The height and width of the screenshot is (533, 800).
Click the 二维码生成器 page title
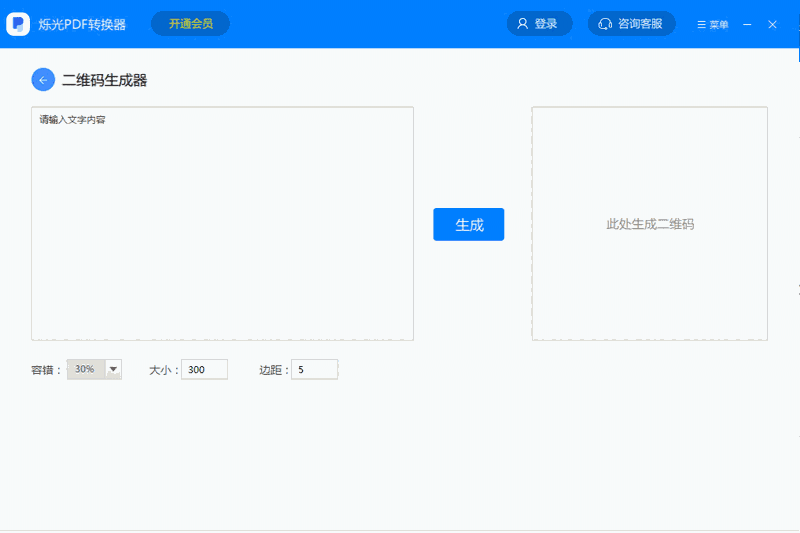pos(105,80)
